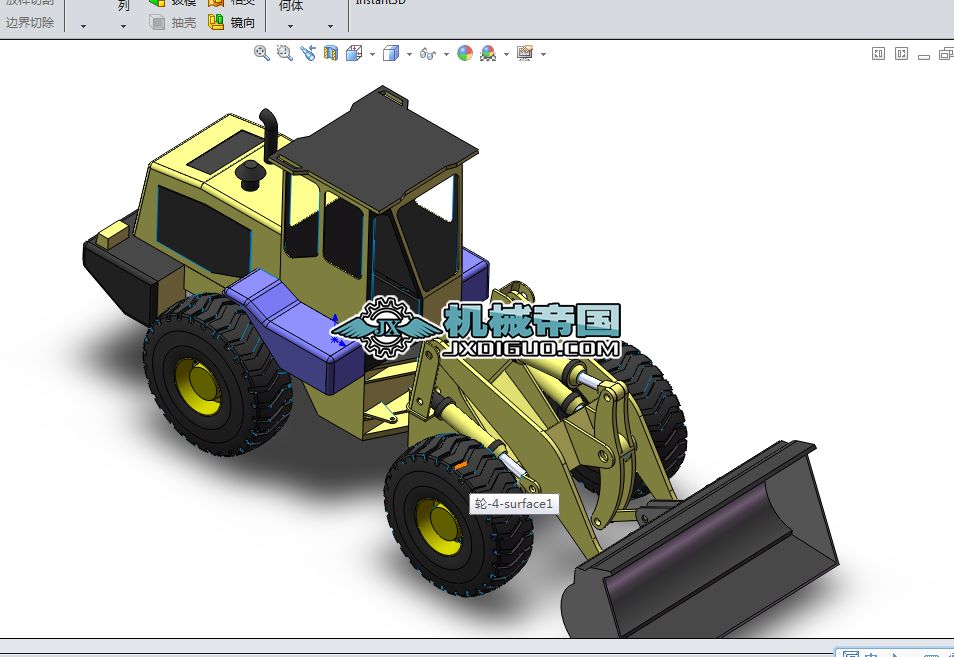954x657 pixels.
Task: Minimize the document window
Action: [924, 55]
